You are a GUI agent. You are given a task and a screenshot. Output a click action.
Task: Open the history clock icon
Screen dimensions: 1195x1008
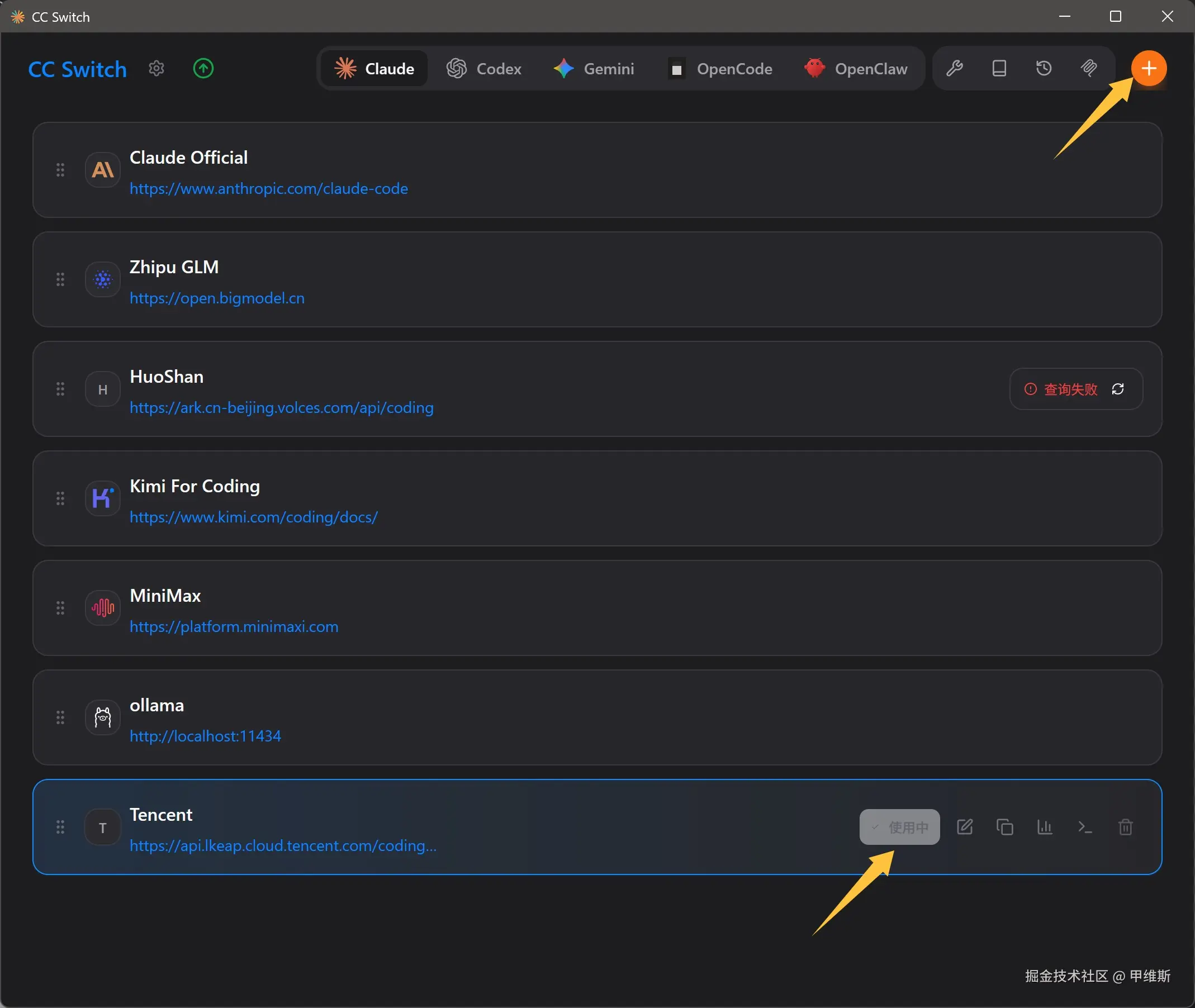(1044, 69)
